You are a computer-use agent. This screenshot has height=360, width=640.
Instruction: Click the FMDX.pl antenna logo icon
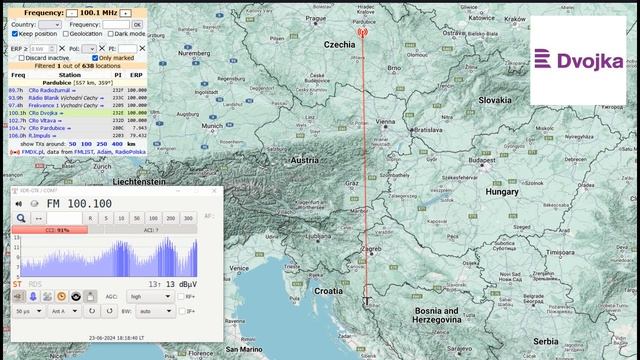coord(15,152)
